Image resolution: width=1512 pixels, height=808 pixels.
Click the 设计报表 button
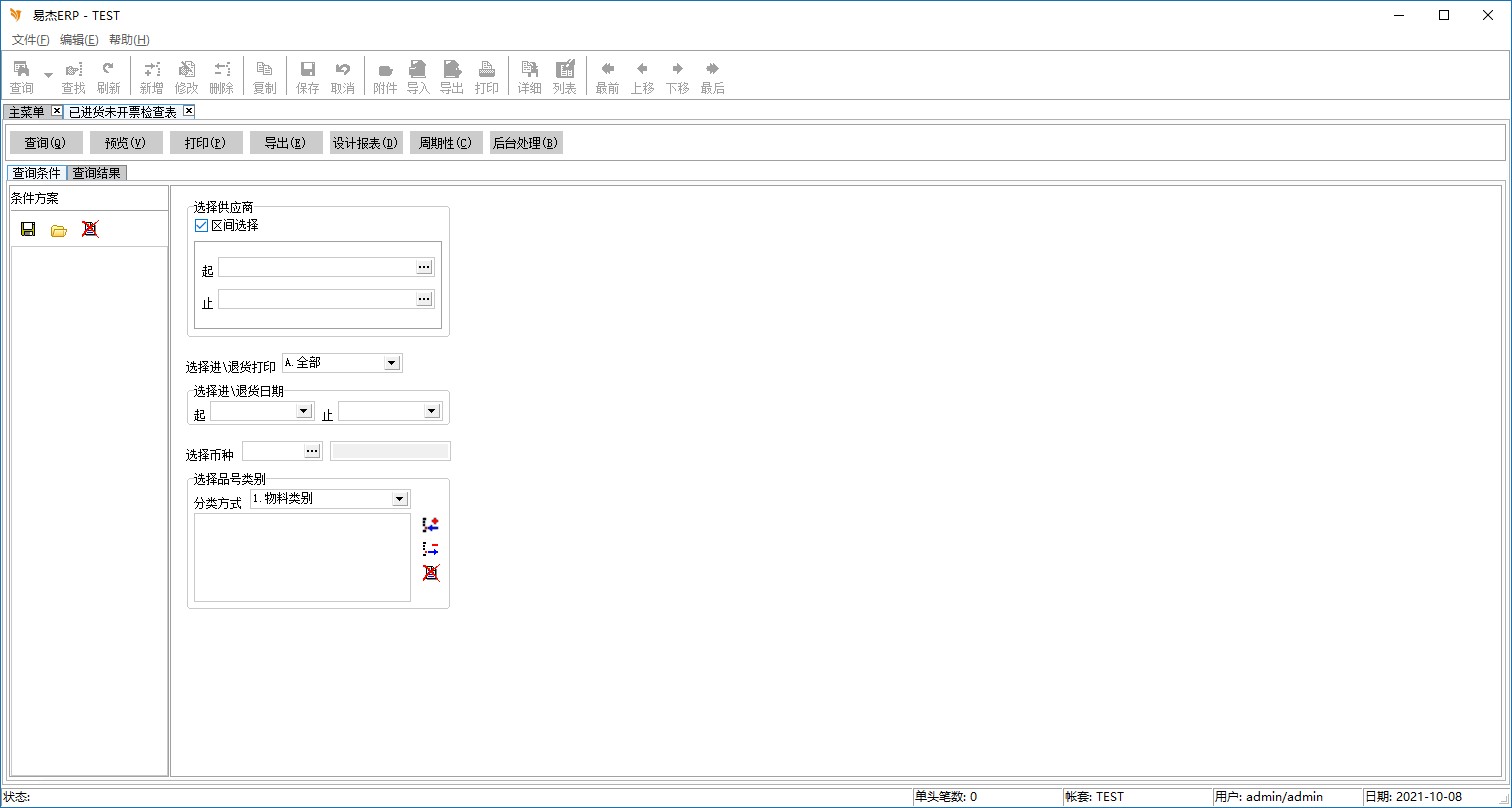366,143
